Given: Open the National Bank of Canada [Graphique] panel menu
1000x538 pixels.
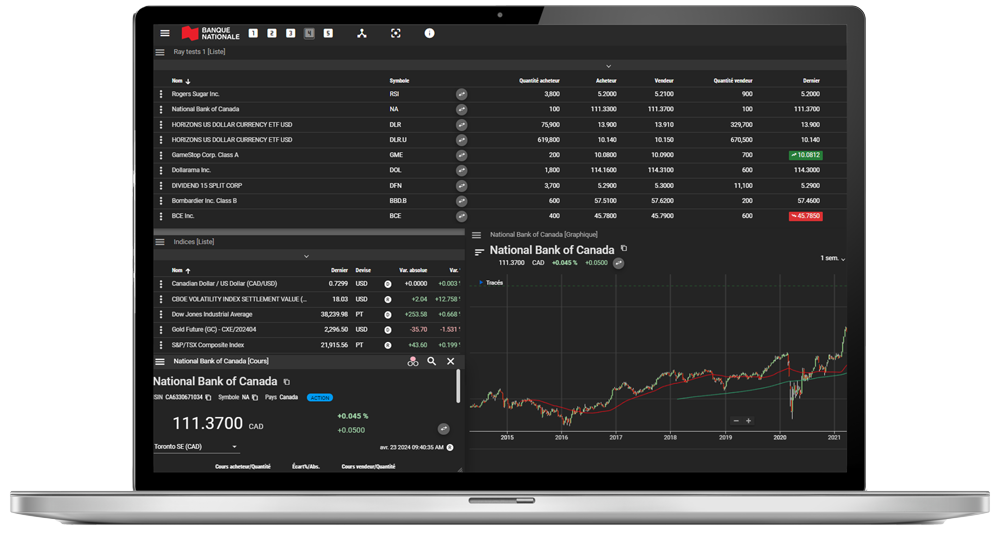Looking at the screenshot, I should click(x=476, y=235).
